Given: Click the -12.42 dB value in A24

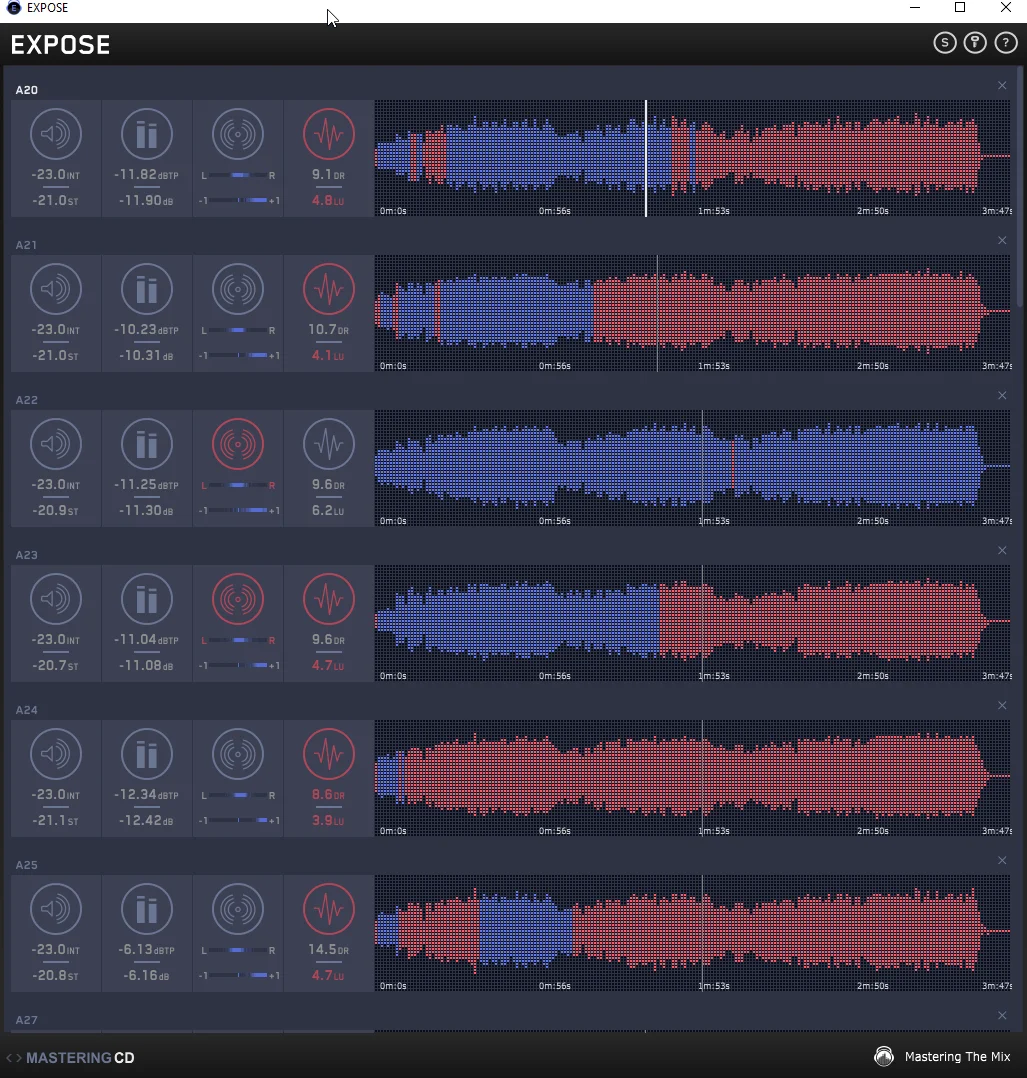Looking at the screenshot, I should [146, 821].
